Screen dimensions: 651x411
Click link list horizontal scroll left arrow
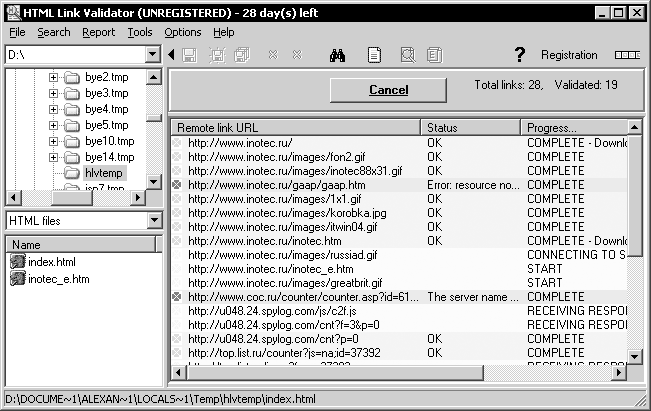pos(179,372)
